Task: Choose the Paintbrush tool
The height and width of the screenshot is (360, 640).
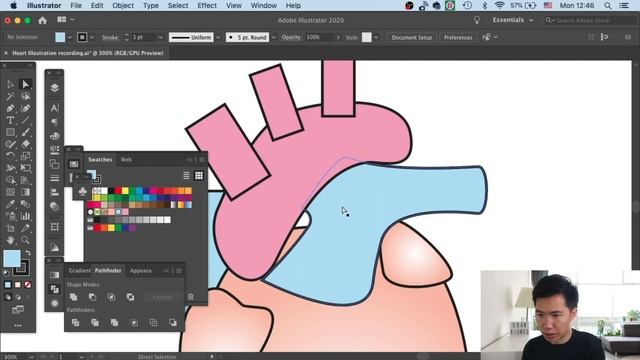Action: 25,132
